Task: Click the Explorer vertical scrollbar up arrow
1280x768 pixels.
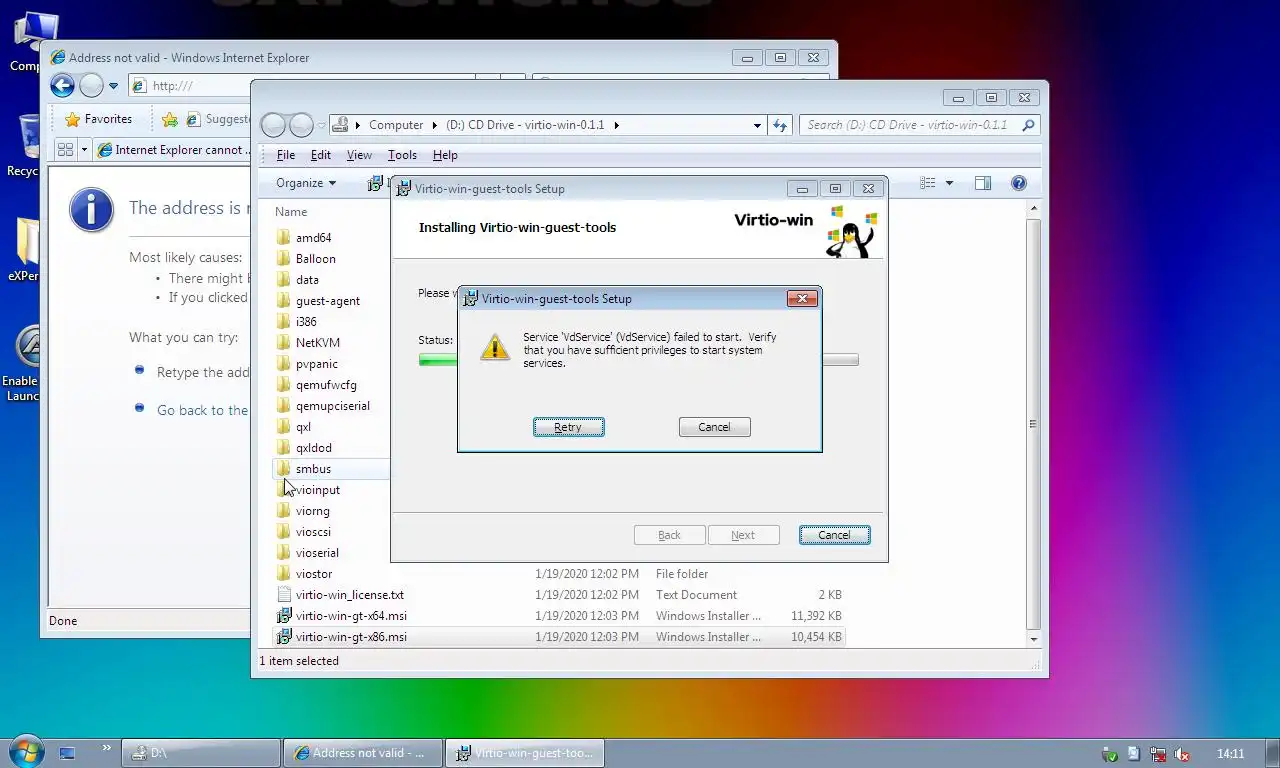Action: 1034,209
